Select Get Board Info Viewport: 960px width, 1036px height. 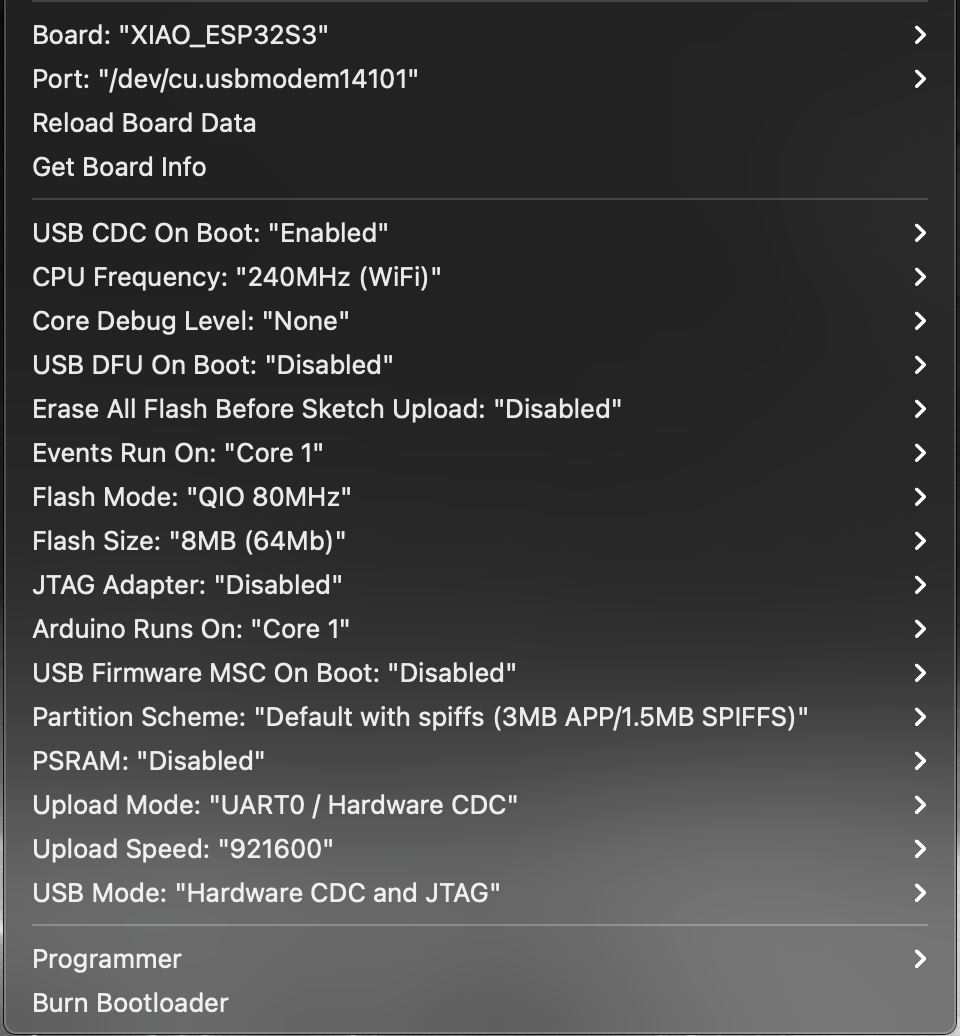click(x=480, y=167)
